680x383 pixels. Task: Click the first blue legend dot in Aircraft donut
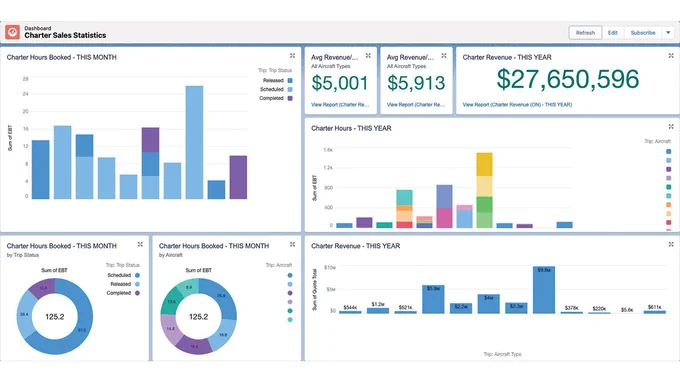click(290, 275)
